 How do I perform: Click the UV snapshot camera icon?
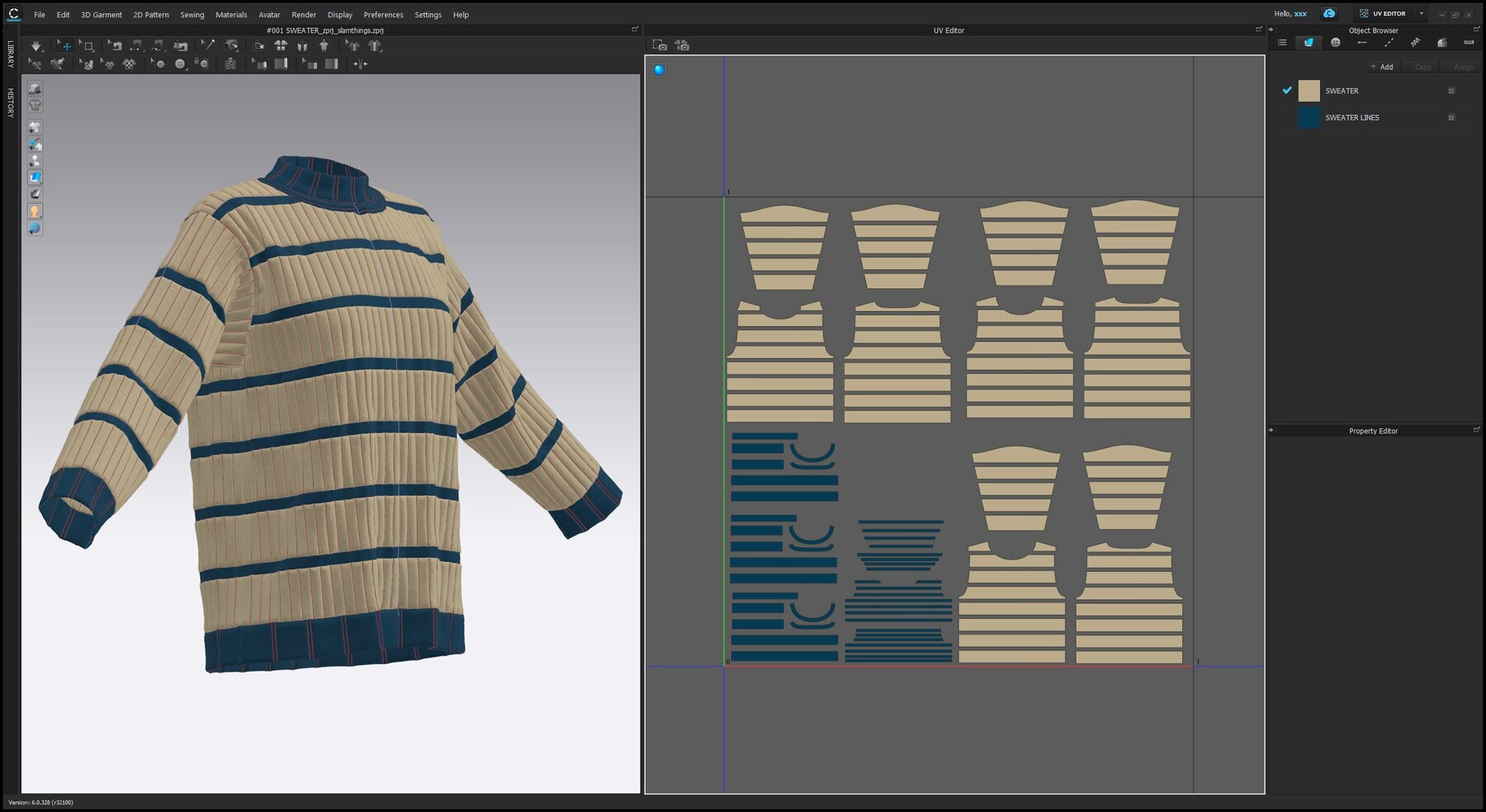659,46
